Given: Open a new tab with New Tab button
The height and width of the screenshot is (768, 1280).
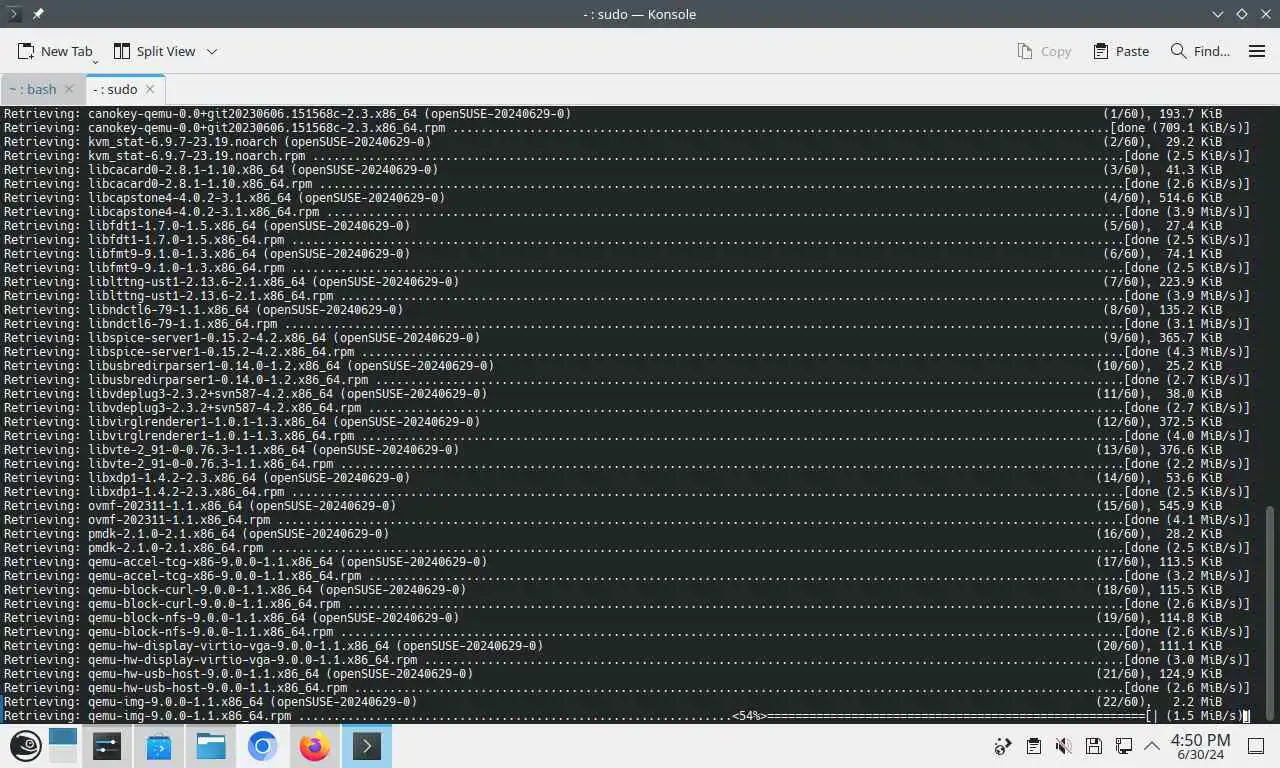Looking at the screenshot, I should pos(54,51).
